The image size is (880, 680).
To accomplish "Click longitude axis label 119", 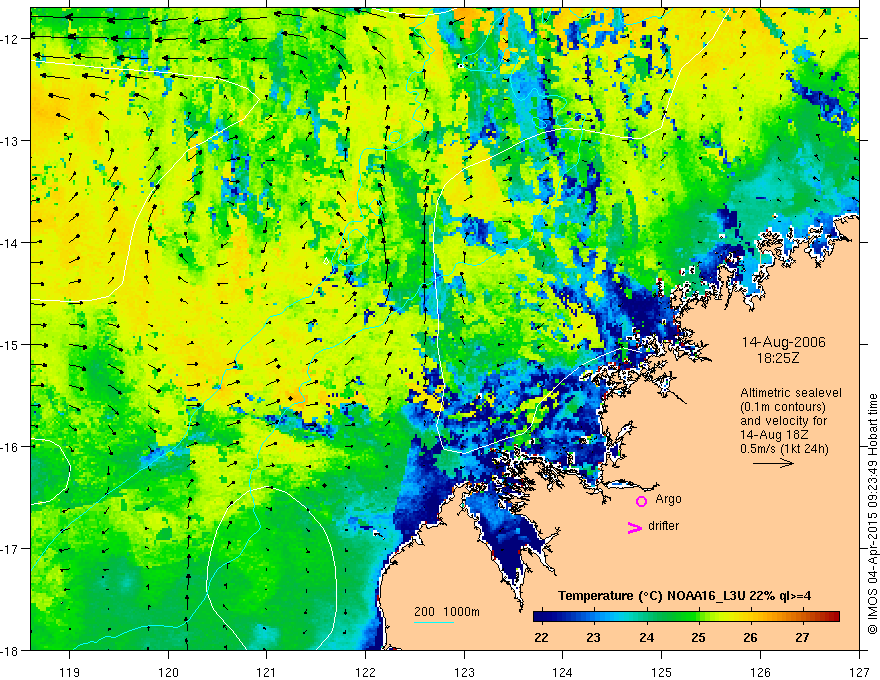I will (x=70, y=672).
